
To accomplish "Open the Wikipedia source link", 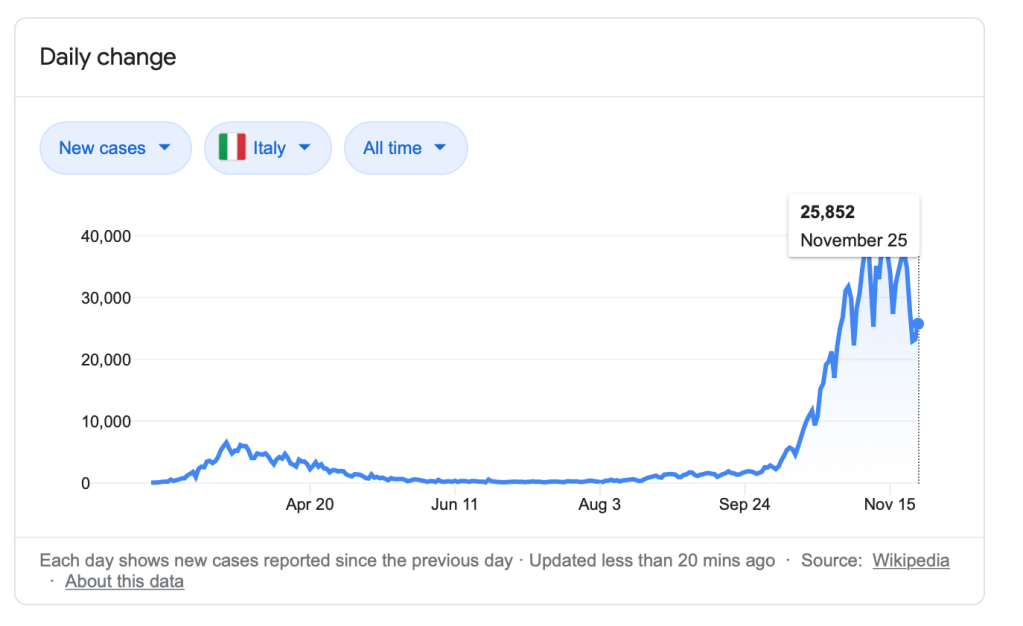I will pyautogui.click(x=910, y=560).
